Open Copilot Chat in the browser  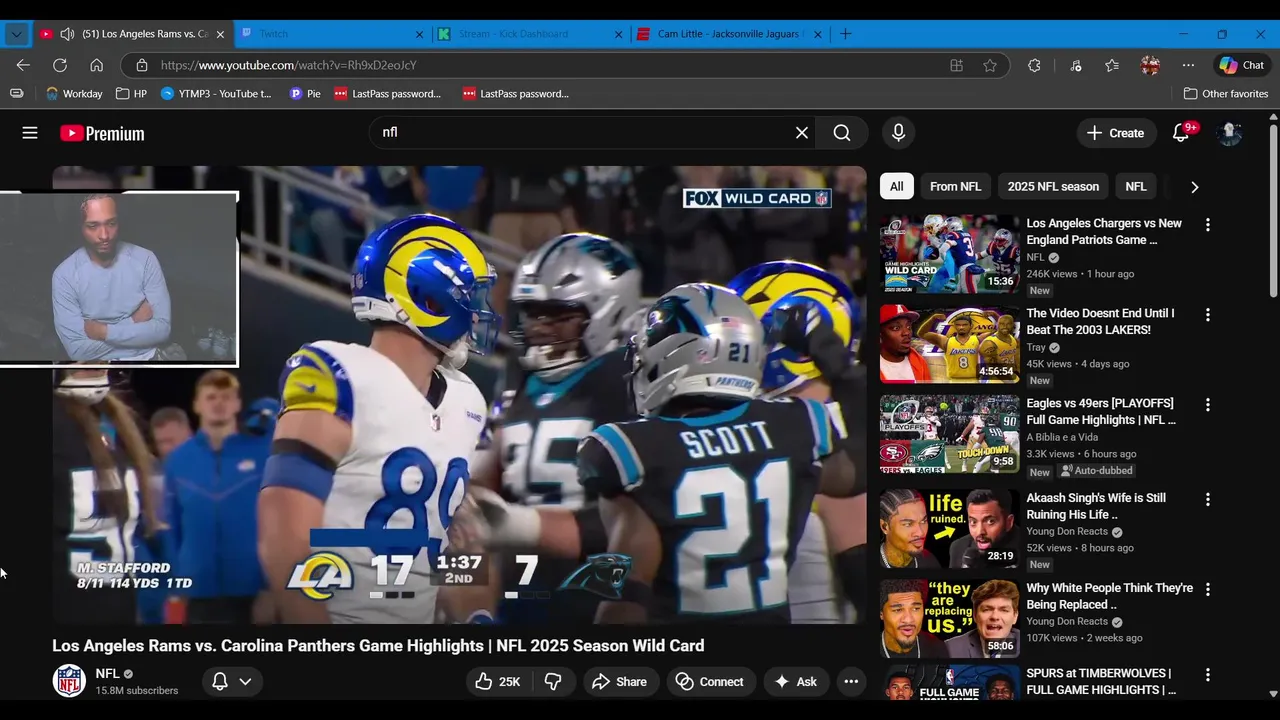(x=1242, y=65)
